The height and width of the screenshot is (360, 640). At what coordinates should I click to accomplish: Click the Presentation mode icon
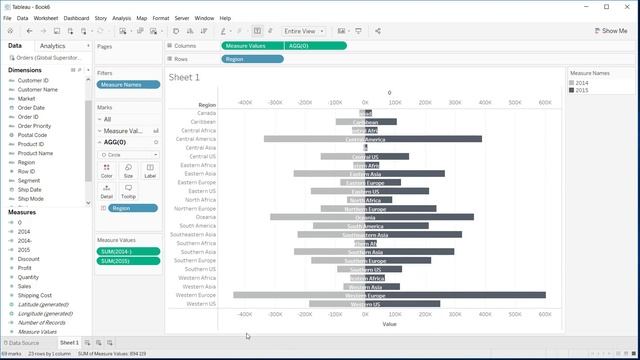(x=358, y=31)
